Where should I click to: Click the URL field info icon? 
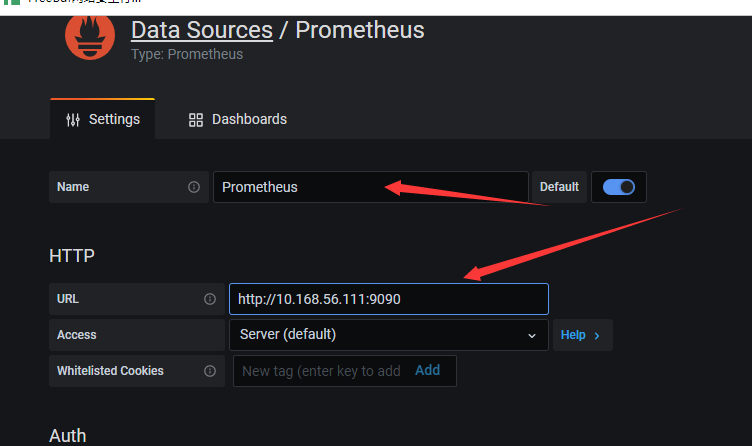tap(210, 299)
